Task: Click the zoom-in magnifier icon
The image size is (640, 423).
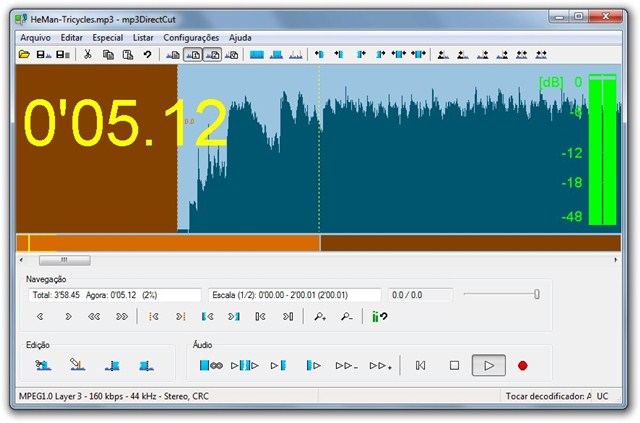Action: (320, 316)
